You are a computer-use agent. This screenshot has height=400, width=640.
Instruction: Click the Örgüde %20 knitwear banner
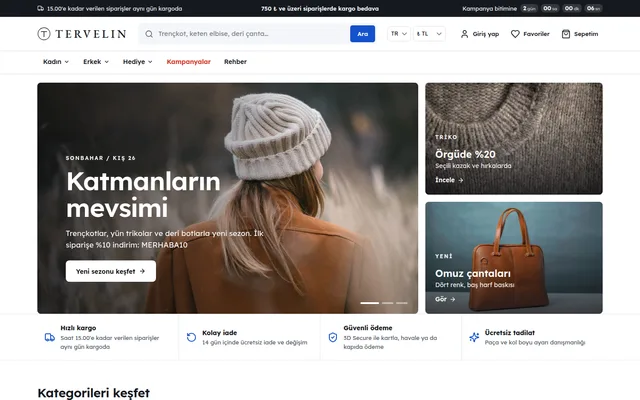pos(514,139)
